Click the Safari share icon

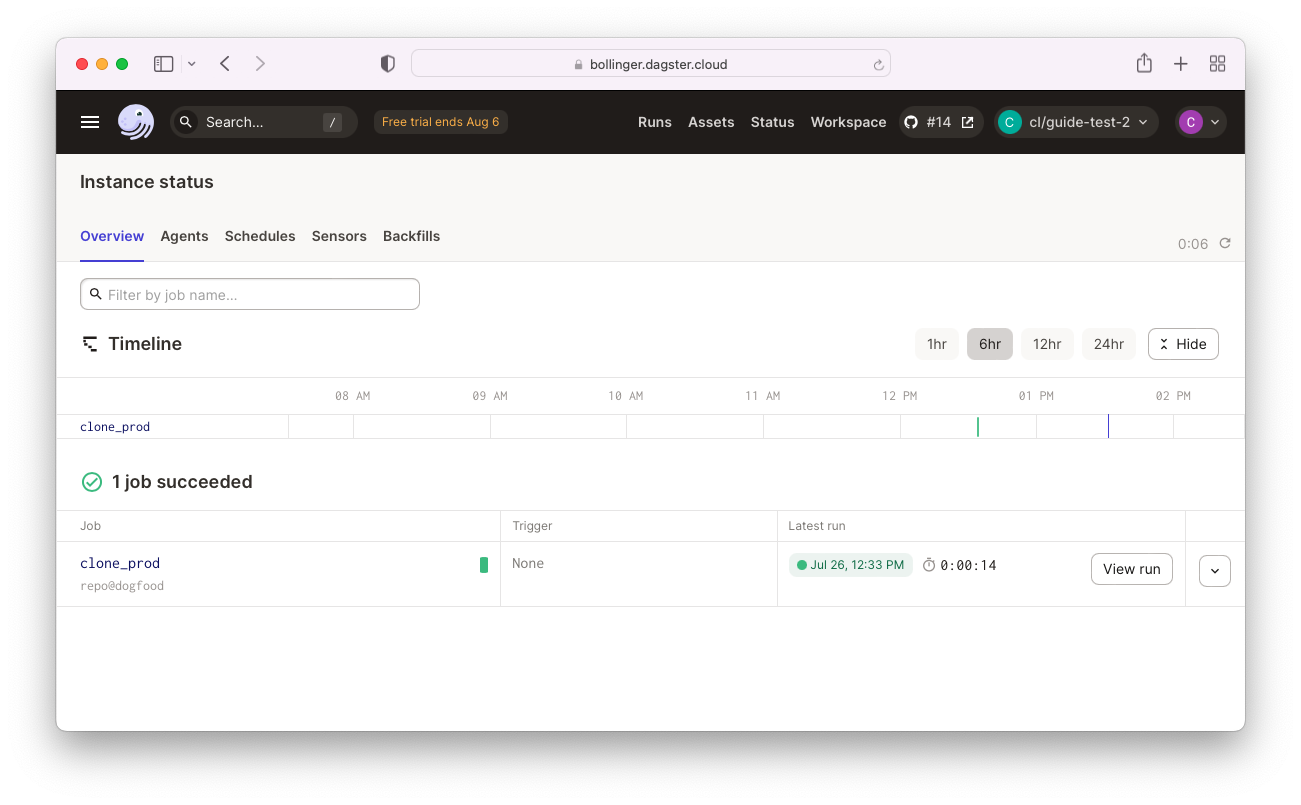coord(1144,62)
